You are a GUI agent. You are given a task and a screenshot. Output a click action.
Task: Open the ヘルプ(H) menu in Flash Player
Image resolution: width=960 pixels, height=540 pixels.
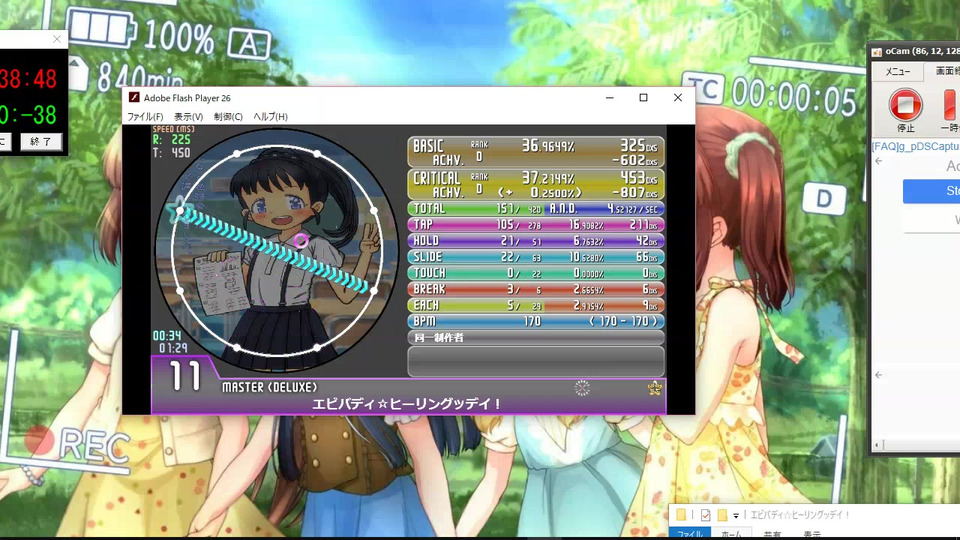point(270,116)
